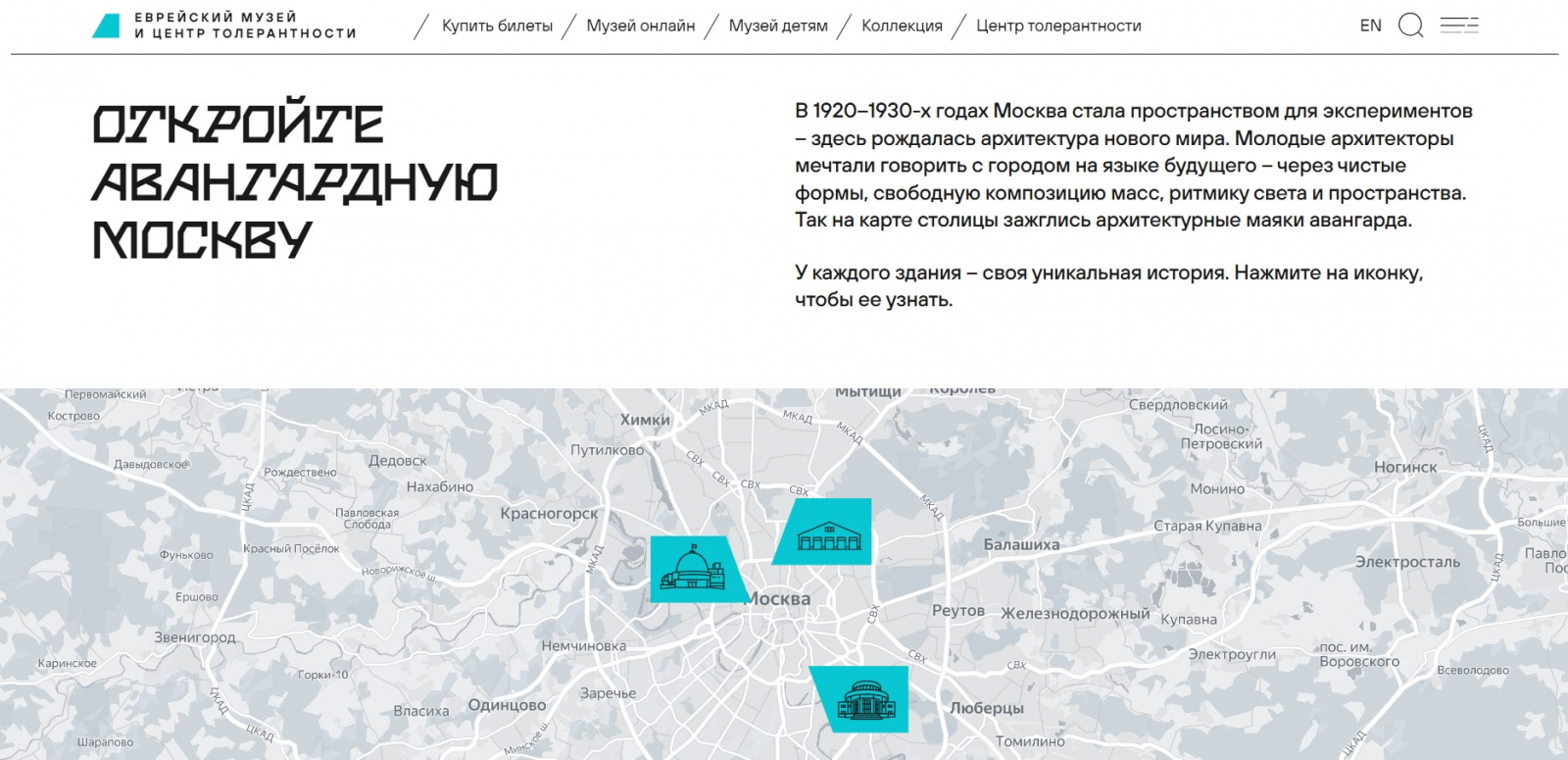Viewport: 1568px width, 760px height.
Task: Navigate to Коллекция
Action: click(902, 25)
